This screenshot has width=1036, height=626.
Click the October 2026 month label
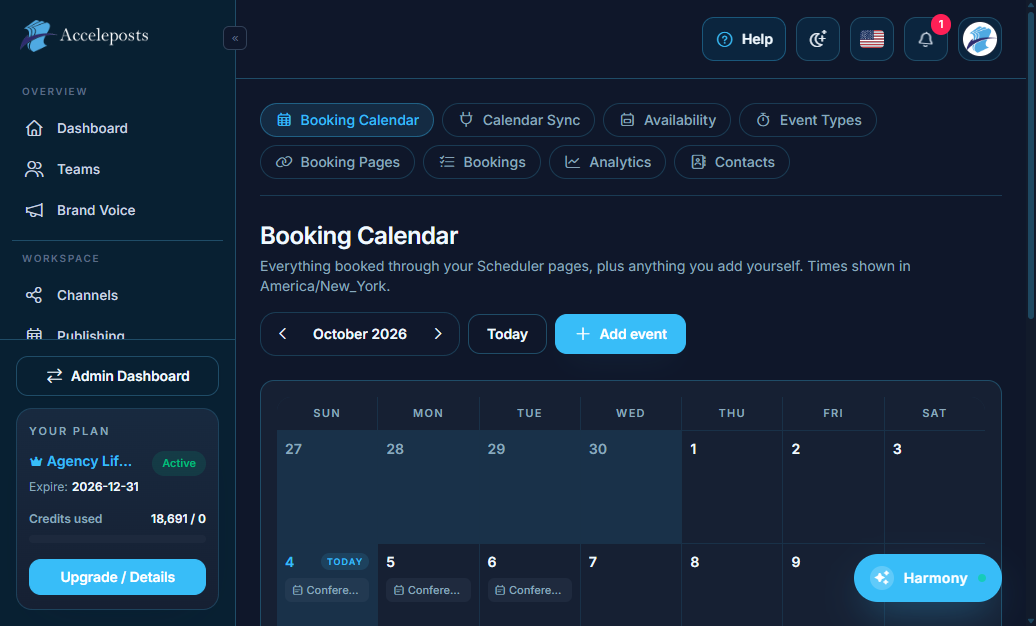(360, 334)
